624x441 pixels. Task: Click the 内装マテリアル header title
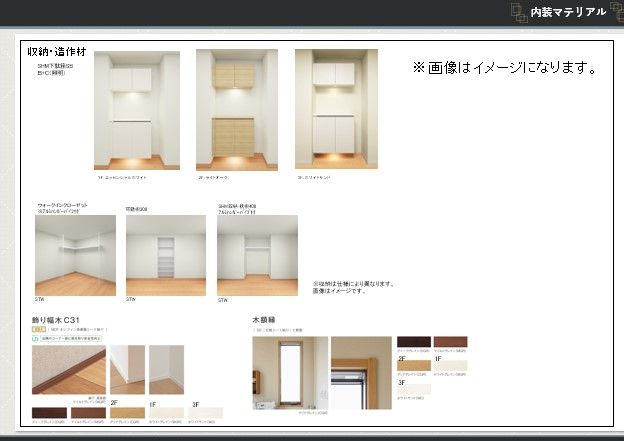coord(568,12)
